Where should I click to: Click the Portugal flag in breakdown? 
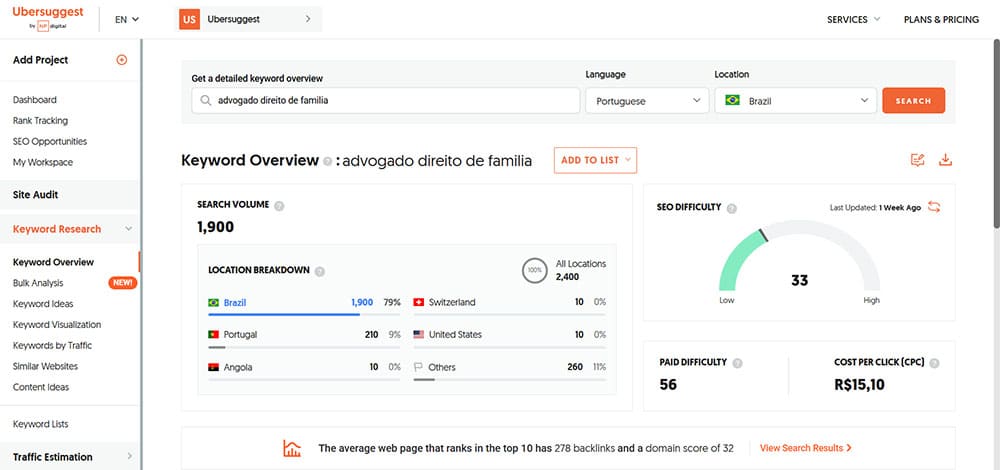coord(214,334)
